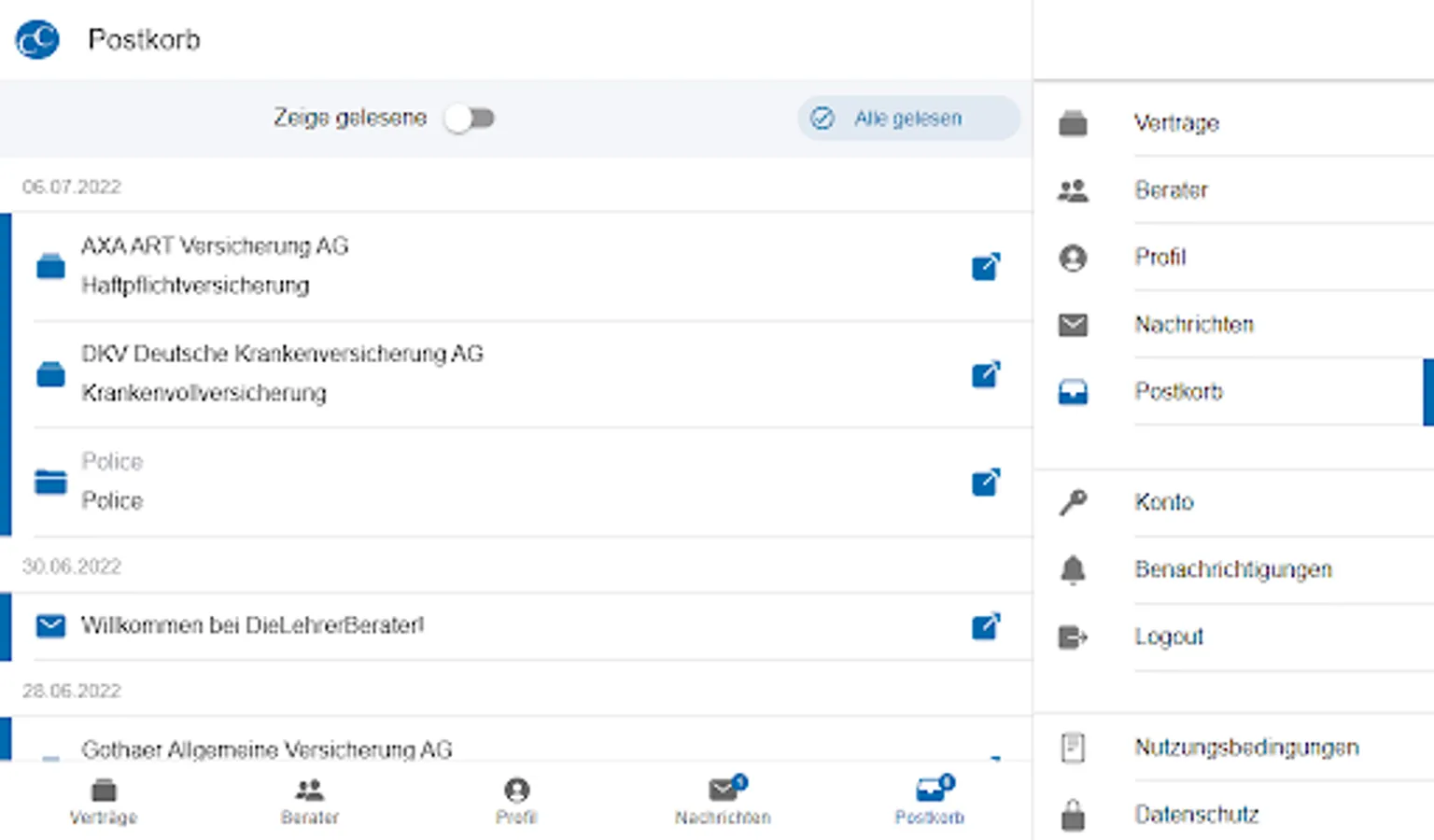Click the Logout exit icon
This screenshot has height=840, width=1434.
pos(1073,637)
